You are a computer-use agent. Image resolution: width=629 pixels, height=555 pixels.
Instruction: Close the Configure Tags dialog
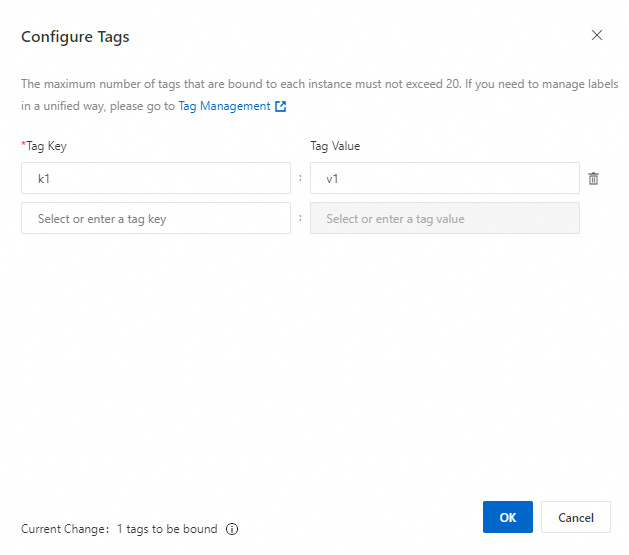[597, 35]
